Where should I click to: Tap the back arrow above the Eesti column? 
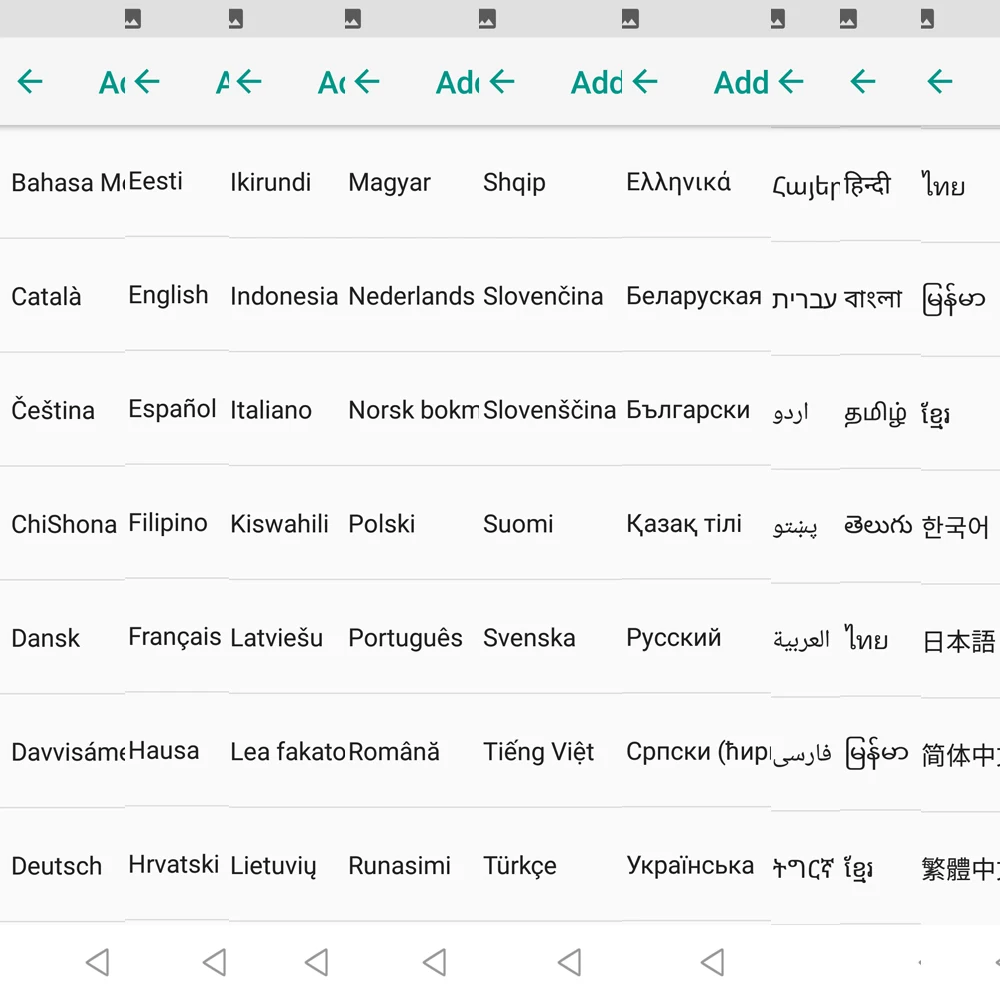click(x=147, y=82)
